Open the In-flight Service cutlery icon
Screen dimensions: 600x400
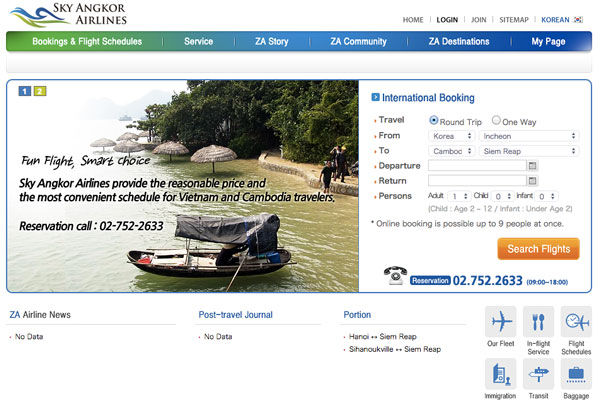click(538, 322)
